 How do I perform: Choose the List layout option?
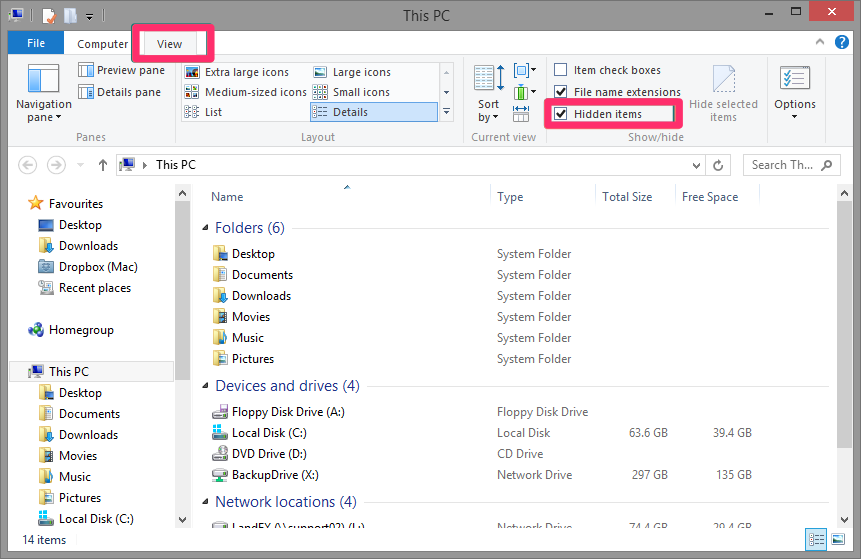click(x=203, y=112)
